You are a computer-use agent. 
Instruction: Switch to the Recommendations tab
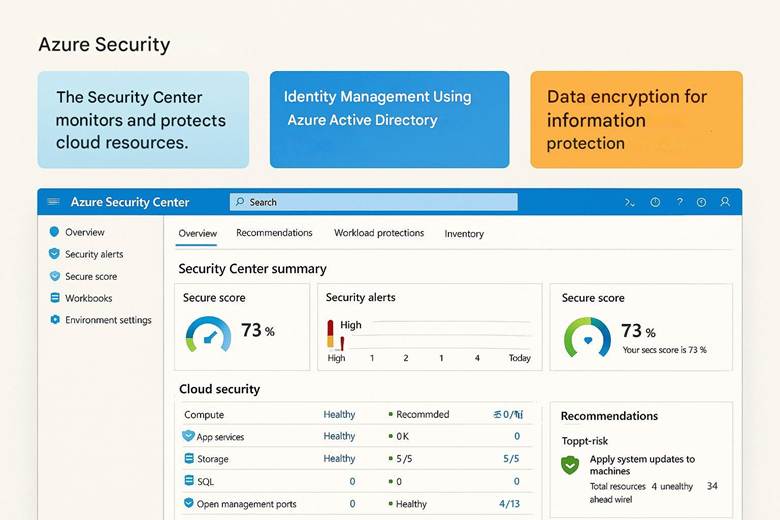point(274,233)
